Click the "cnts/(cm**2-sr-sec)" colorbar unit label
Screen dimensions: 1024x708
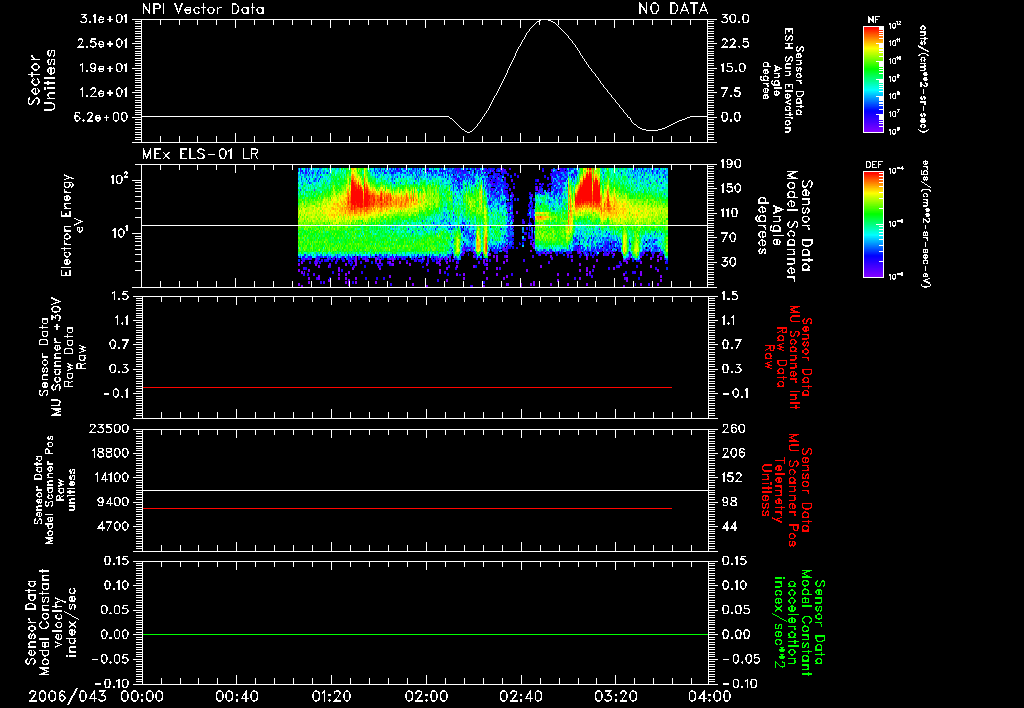click(x=923, y=78)
